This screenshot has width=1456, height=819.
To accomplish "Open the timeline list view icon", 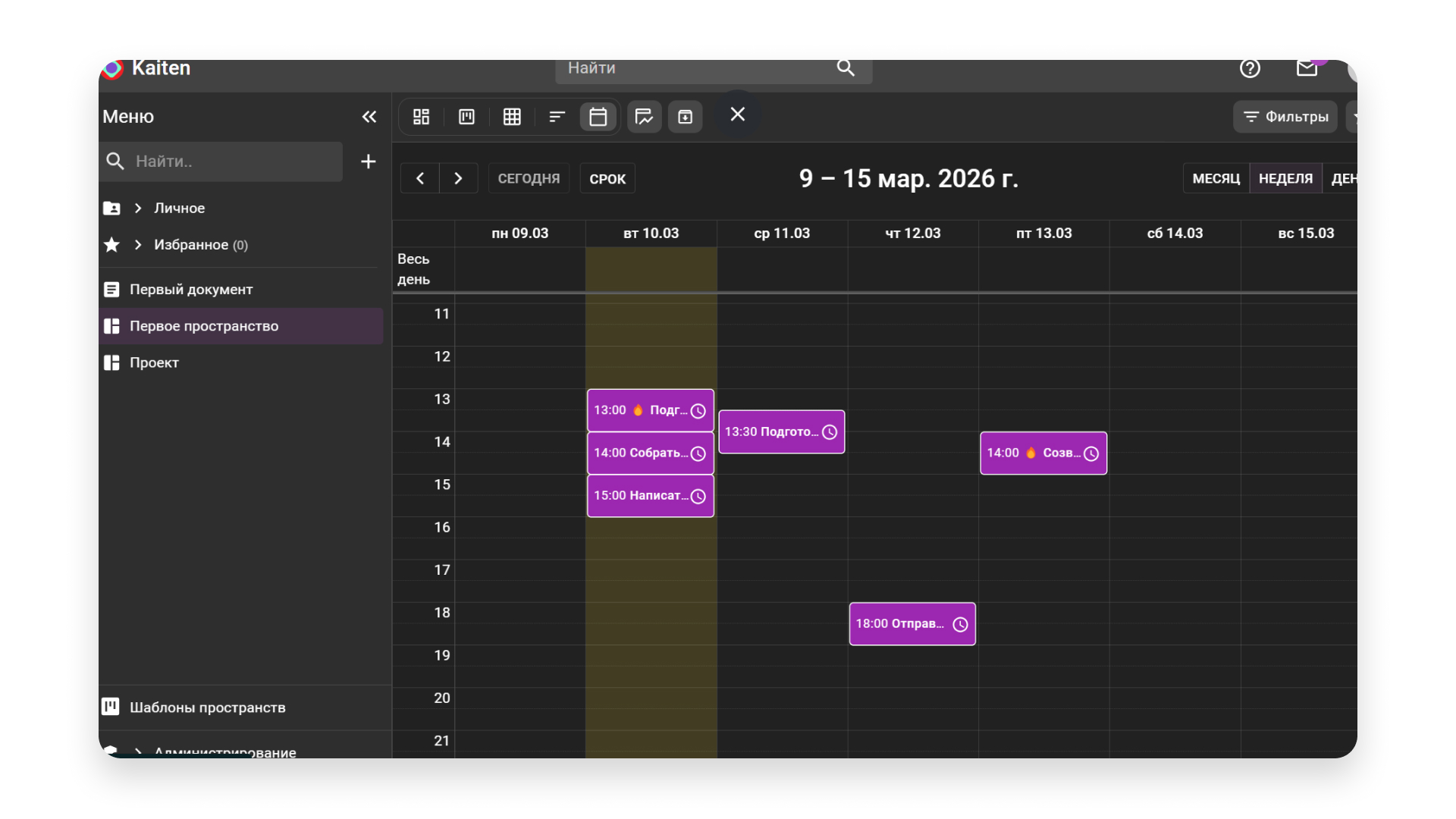I will (x=557, y=117).
